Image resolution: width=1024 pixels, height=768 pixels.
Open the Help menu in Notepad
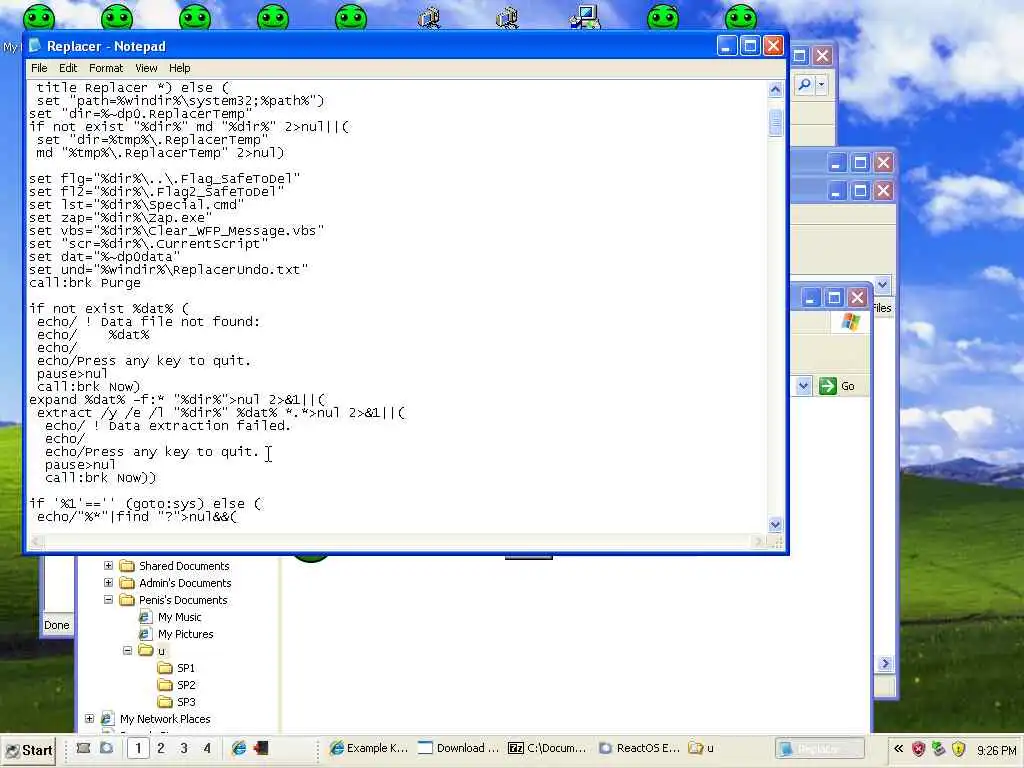[x=180, y=68]
